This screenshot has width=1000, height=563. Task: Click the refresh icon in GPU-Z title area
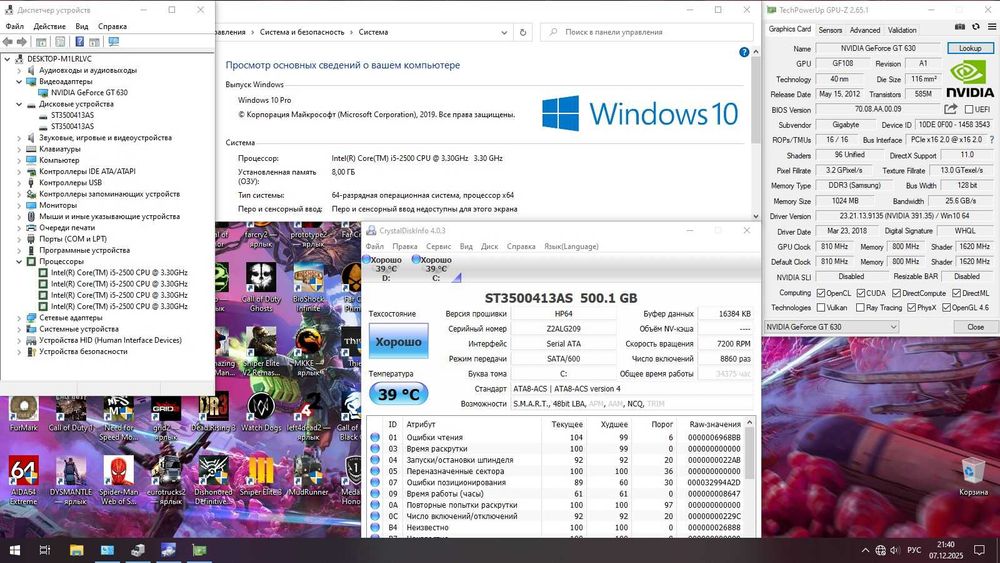[976, 27]
